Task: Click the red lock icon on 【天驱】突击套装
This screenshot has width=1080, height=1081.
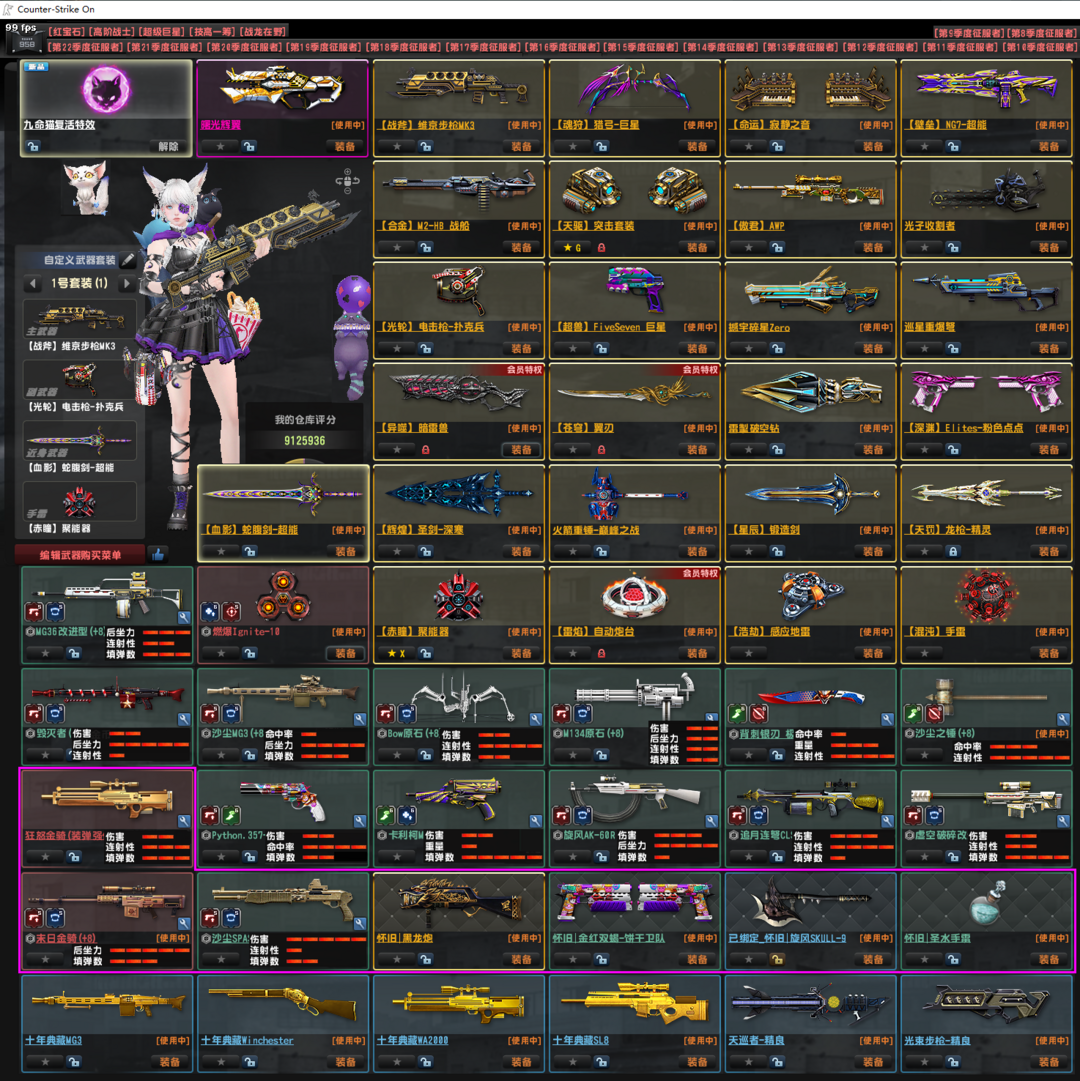Action: coord(602,247)
